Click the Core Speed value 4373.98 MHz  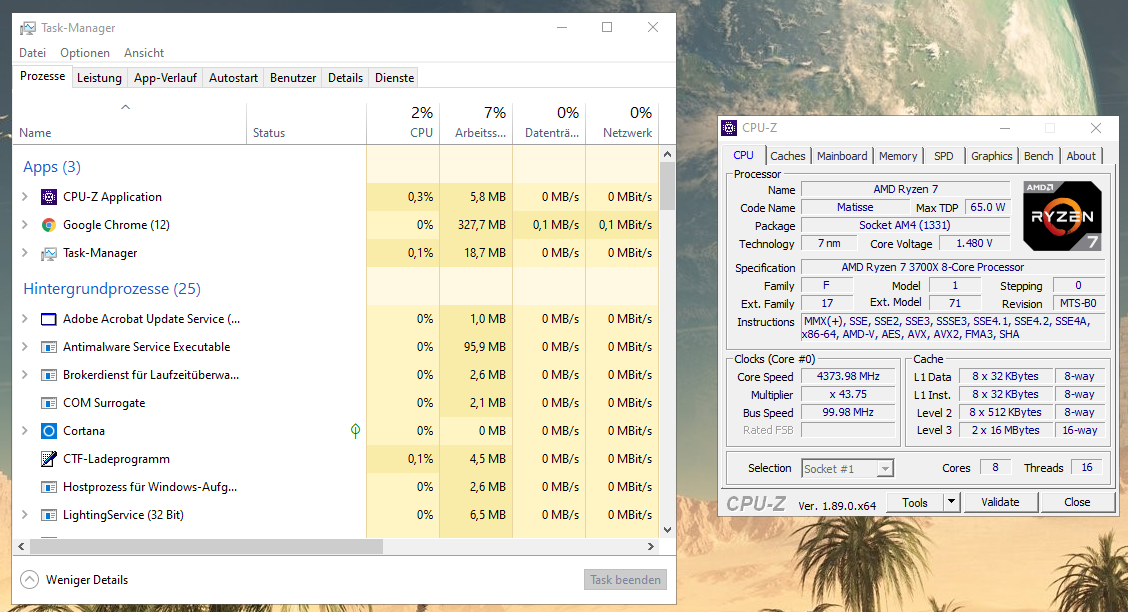click(x=848, y=376)
